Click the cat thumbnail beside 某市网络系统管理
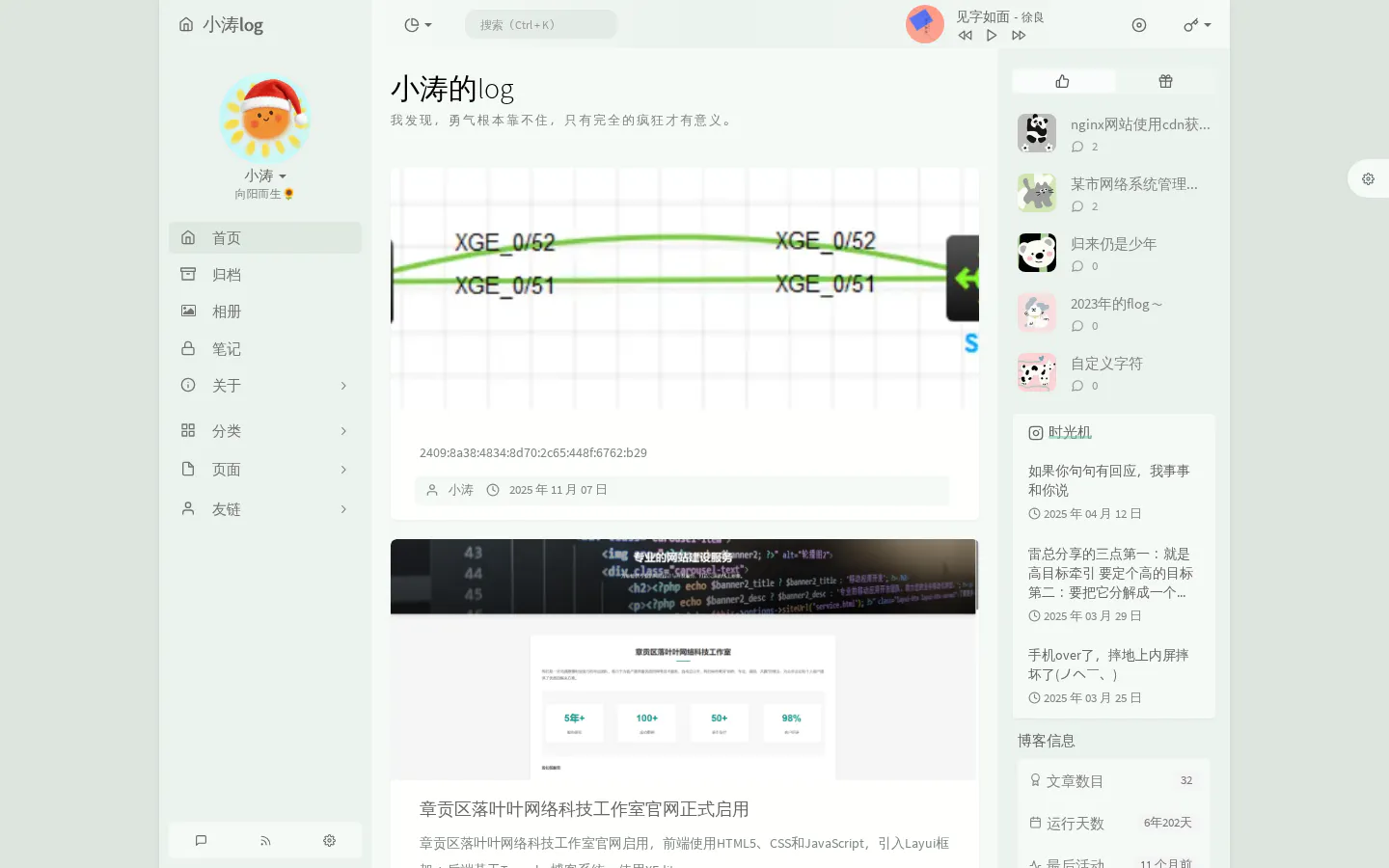 (1037, 193)
